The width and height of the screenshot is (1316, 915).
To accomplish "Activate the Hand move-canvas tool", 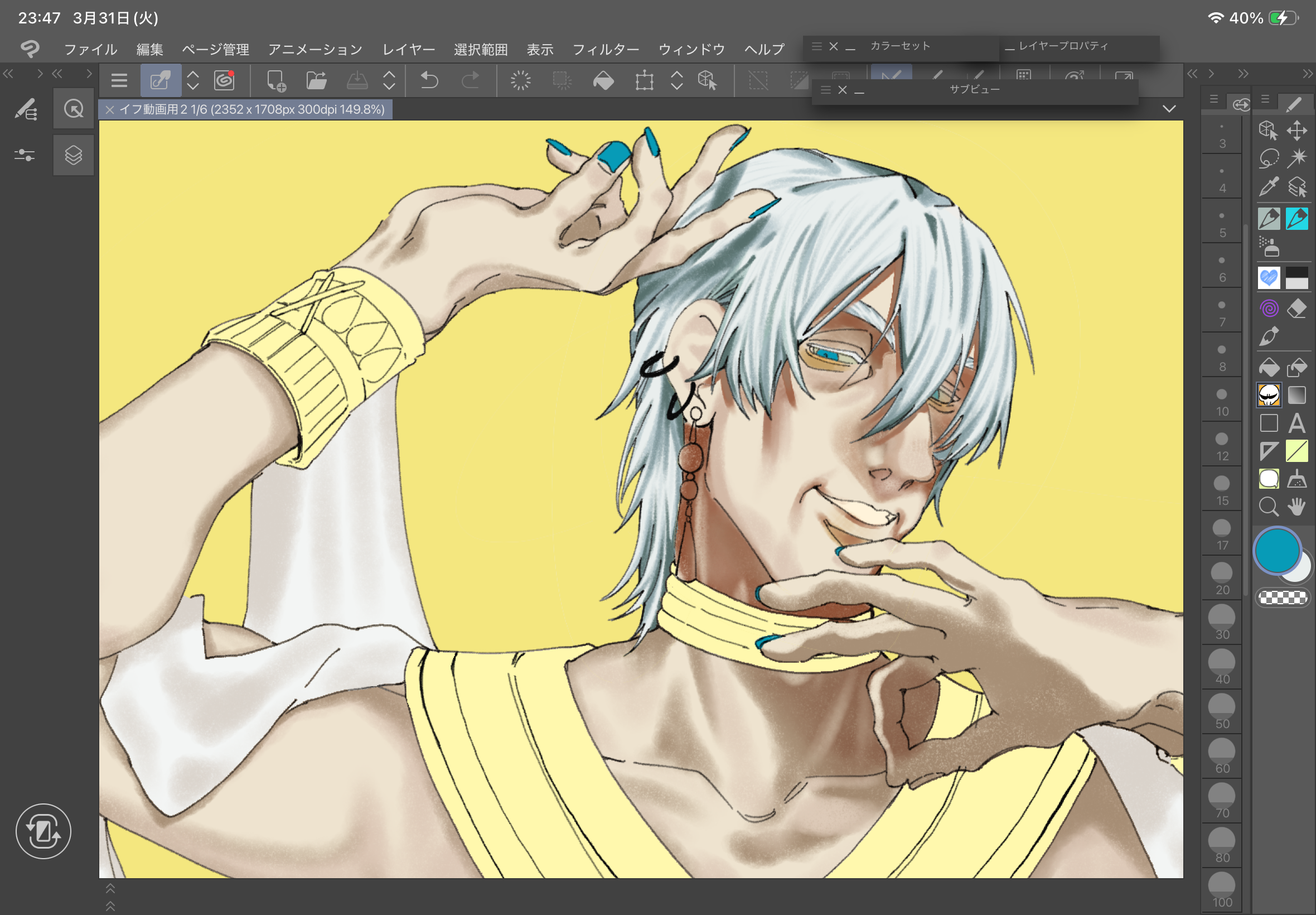I will coord(1296,507).
